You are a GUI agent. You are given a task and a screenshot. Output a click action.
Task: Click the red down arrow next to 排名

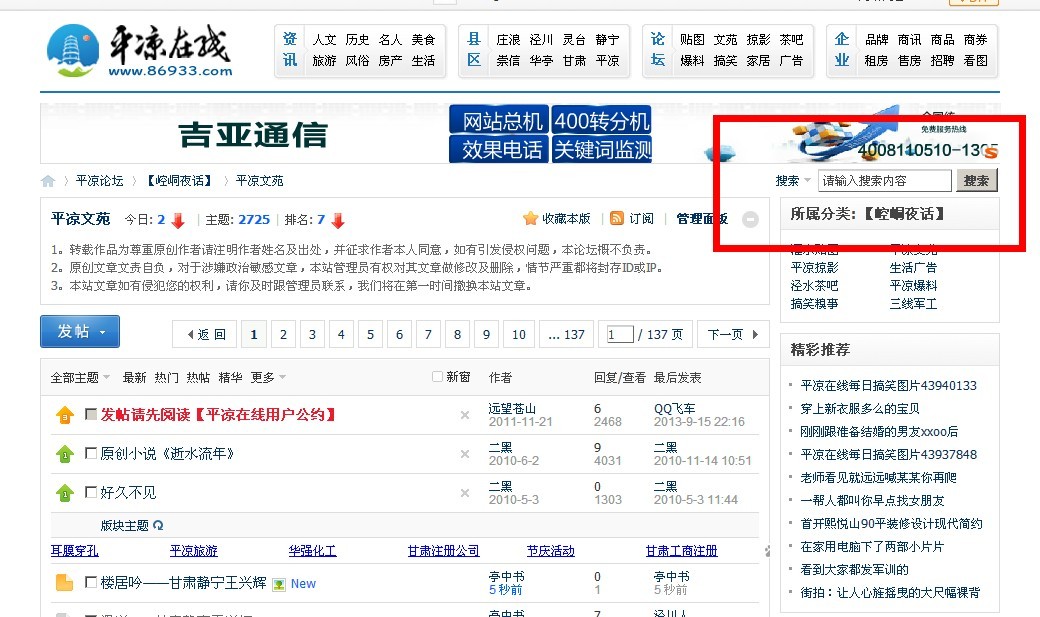(x=338, y=220)
